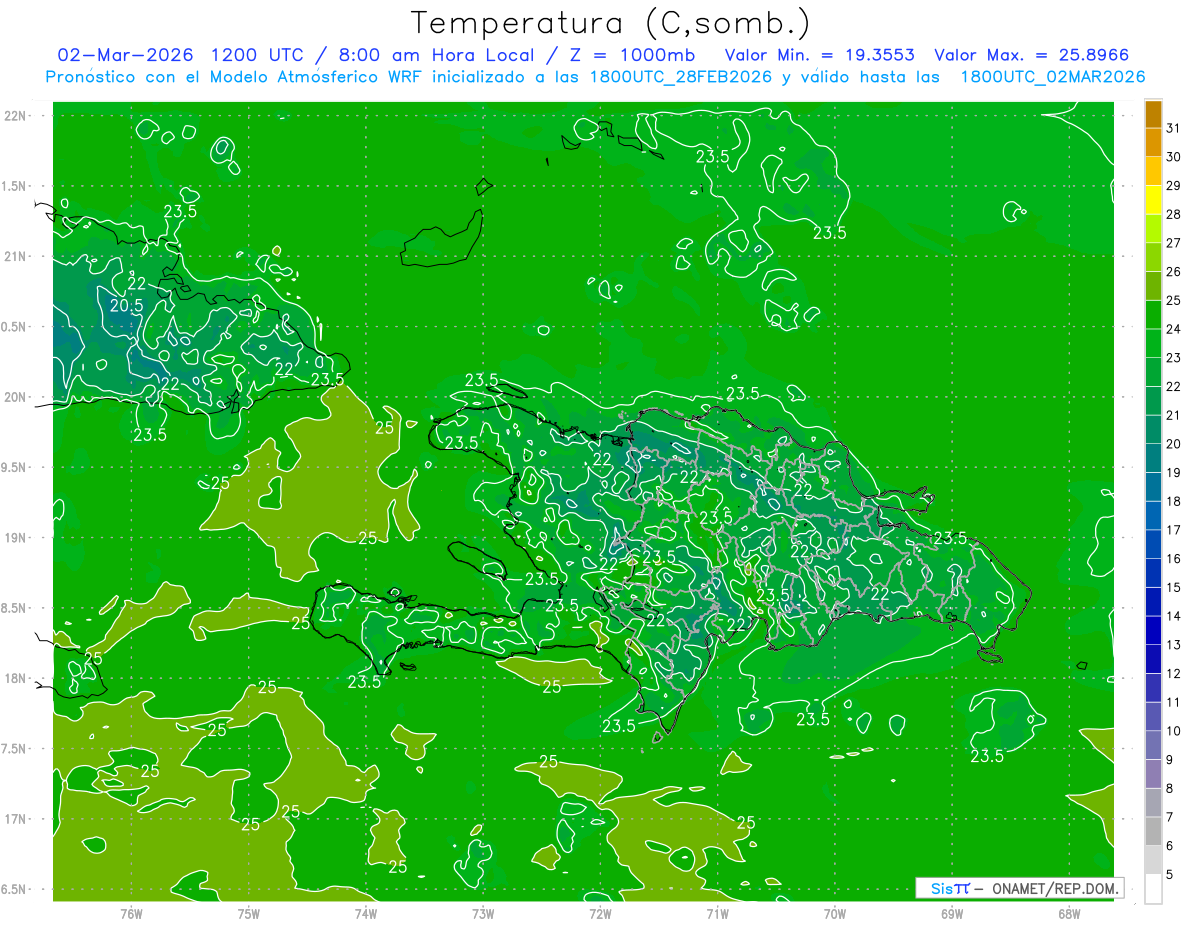This screenshot has width=1200, height=927.
Task: Click the legend scale value 5
Action: [1170, 874]
